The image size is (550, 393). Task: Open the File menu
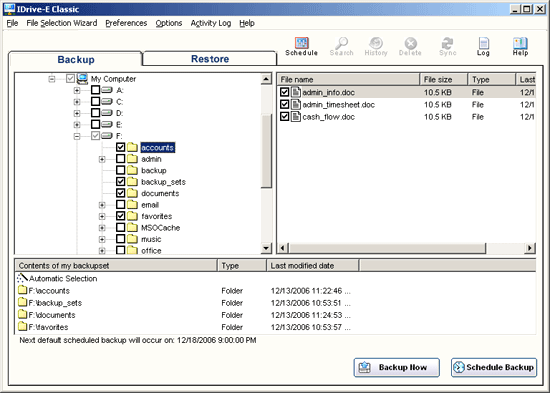point(12,23)
